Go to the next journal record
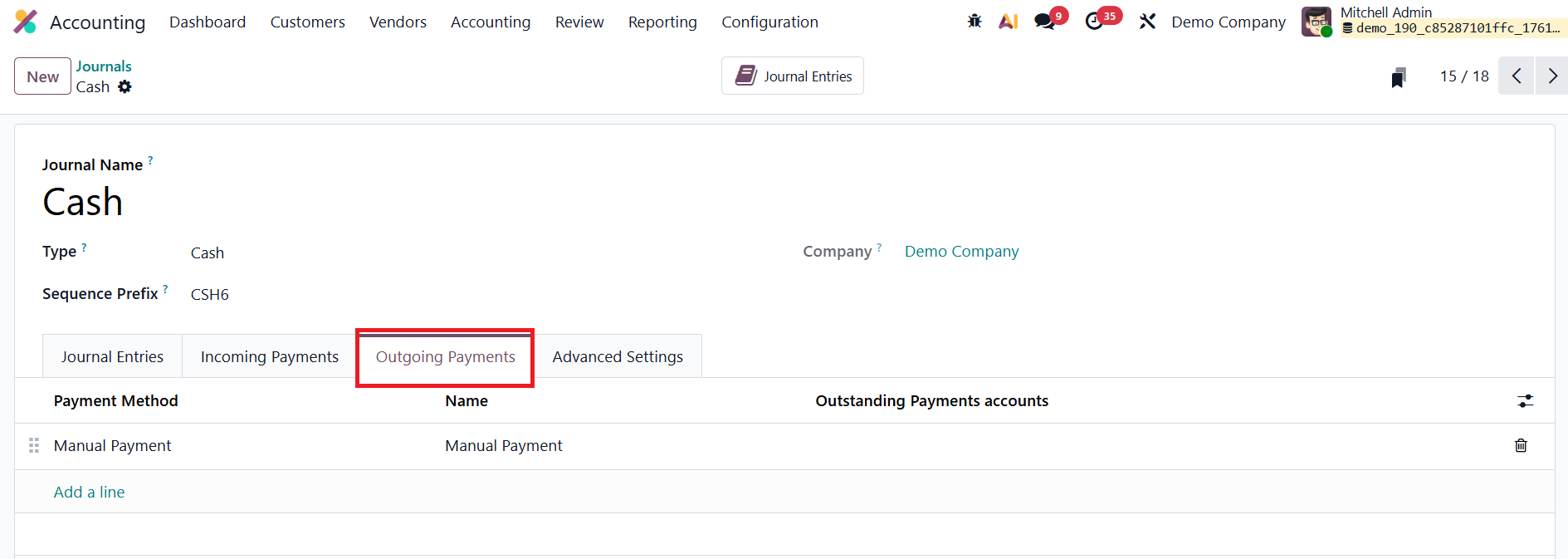 click(x=1551, y=76)
